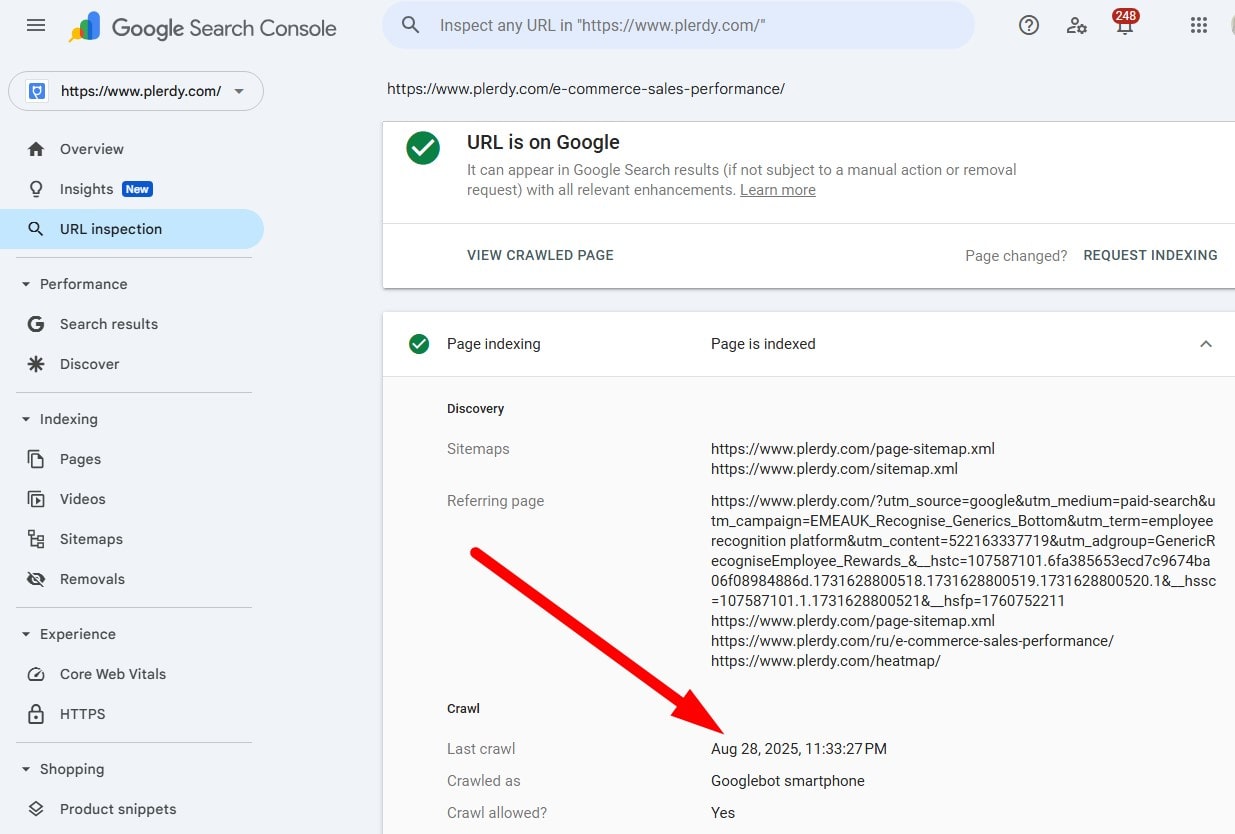1235x834 pixels.
Task: Collapse the Indexing section in the sidebar
Action: click(x=24, y=418)
